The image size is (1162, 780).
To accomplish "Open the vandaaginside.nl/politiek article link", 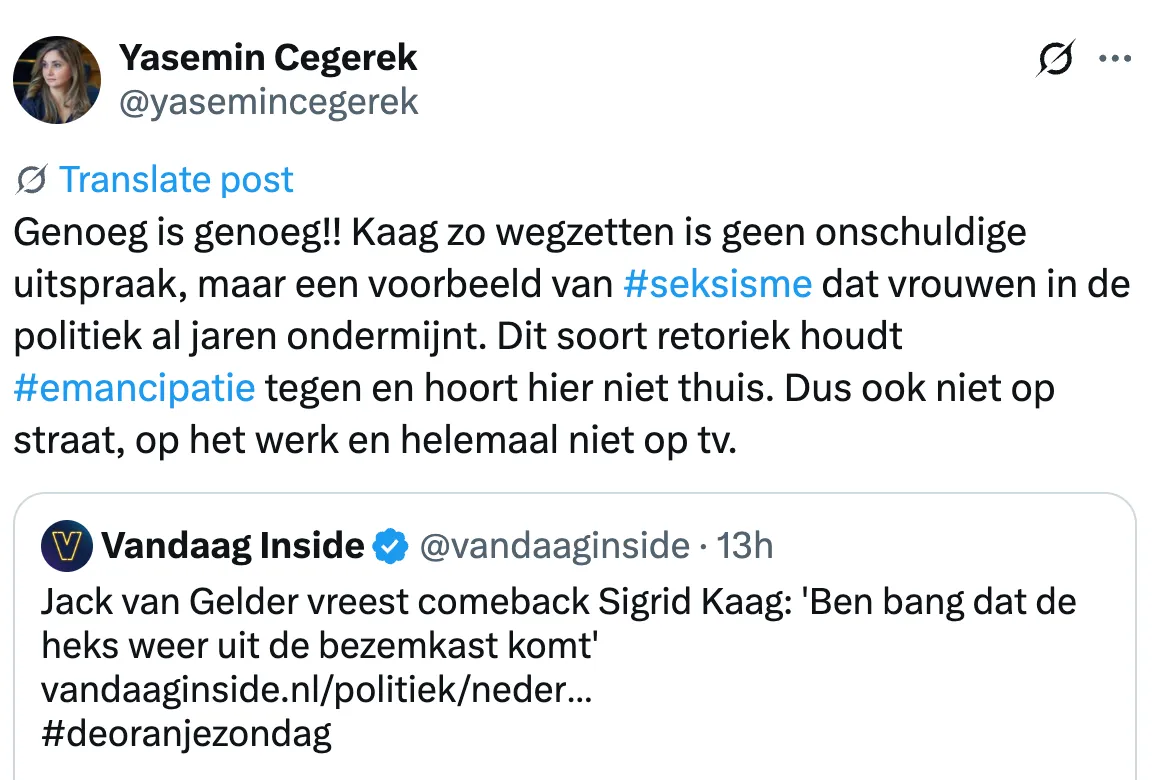I will (316, 690).
